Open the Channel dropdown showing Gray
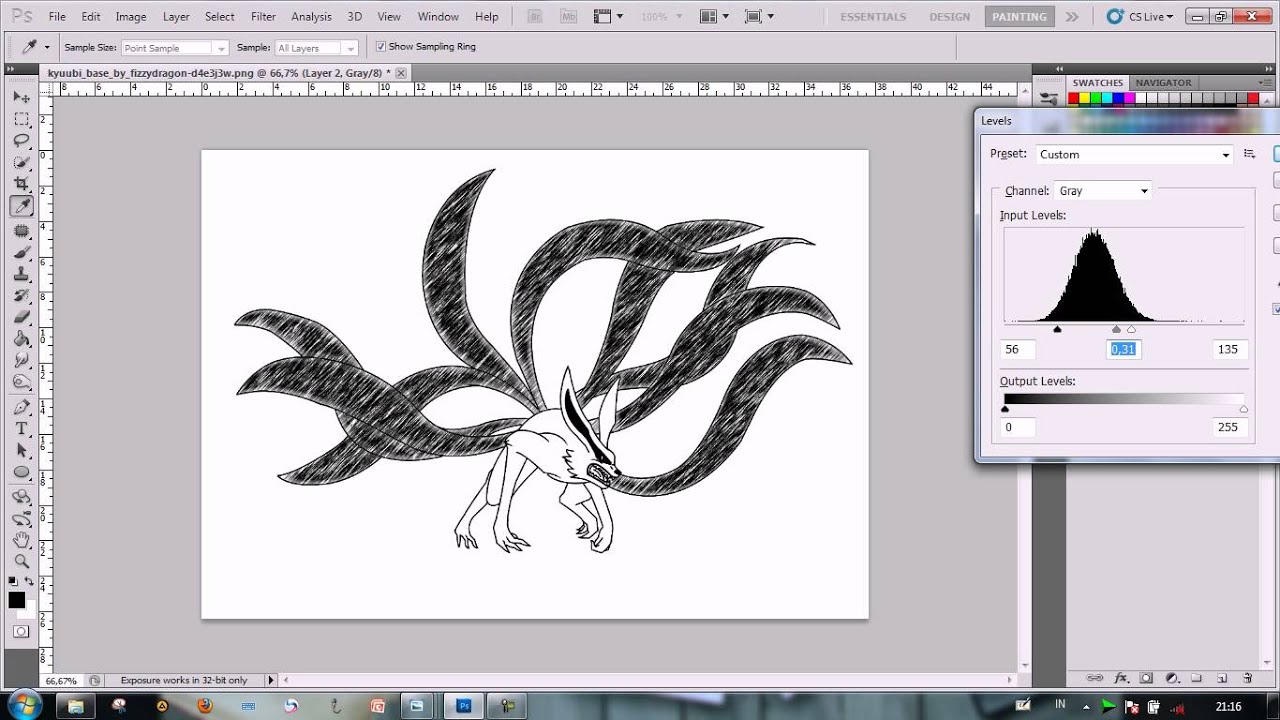 coord(1103,191)
